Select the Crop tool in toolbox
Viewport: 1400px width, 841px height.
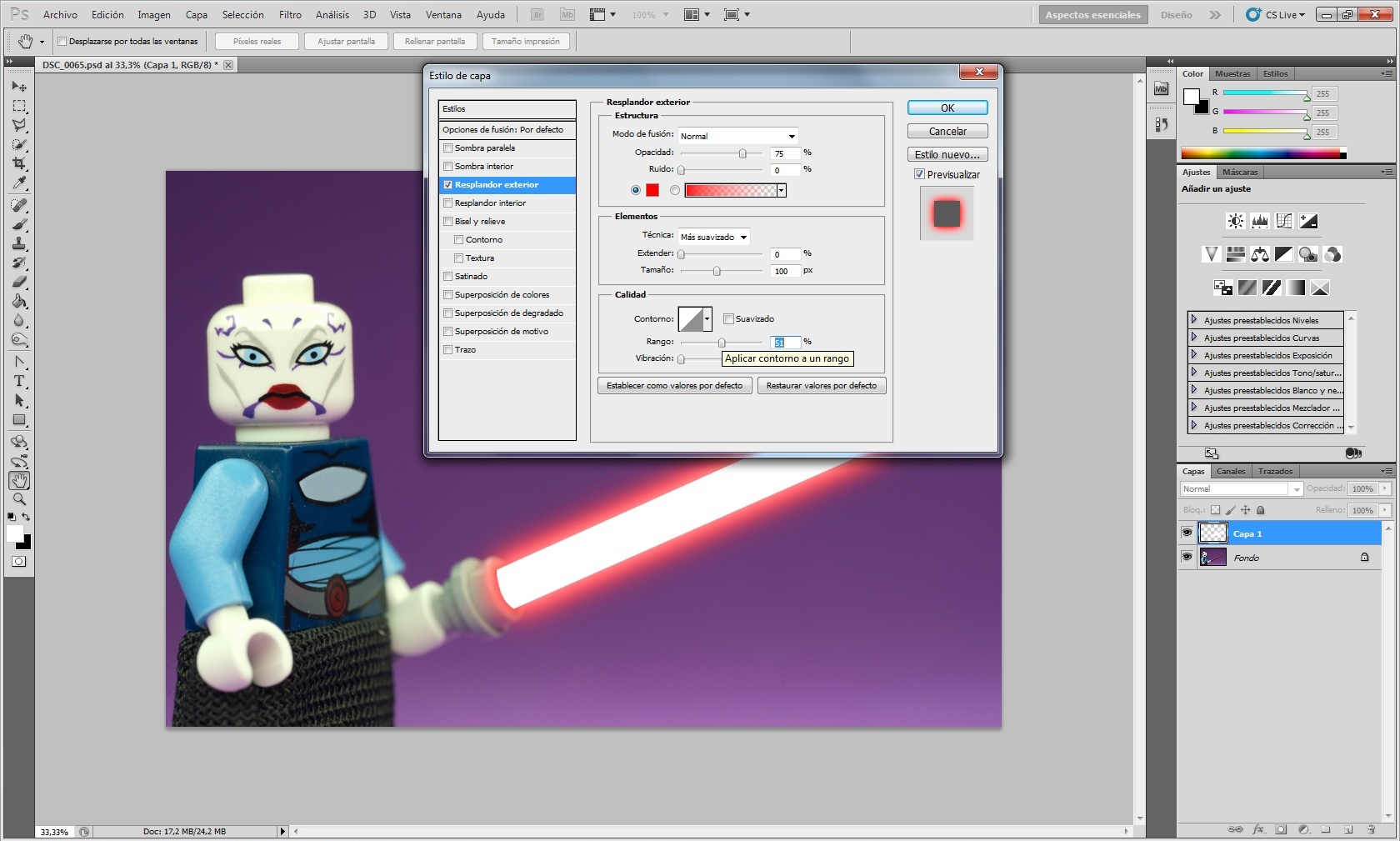coord(19,163)
